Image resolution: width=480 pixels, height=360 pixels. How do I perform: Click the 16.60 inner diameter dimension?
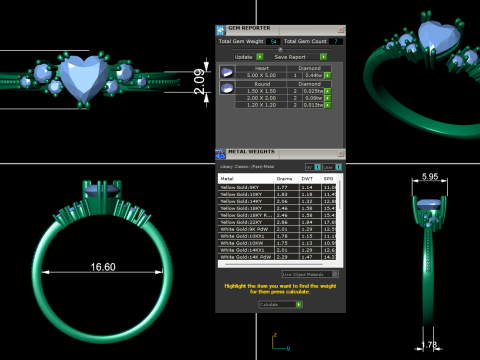103,267
